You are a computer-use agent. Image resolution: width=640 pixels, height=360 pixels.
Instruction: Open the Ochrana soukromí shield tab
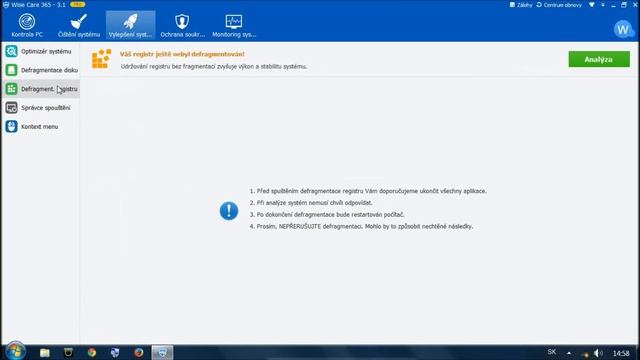coord(182,25)
